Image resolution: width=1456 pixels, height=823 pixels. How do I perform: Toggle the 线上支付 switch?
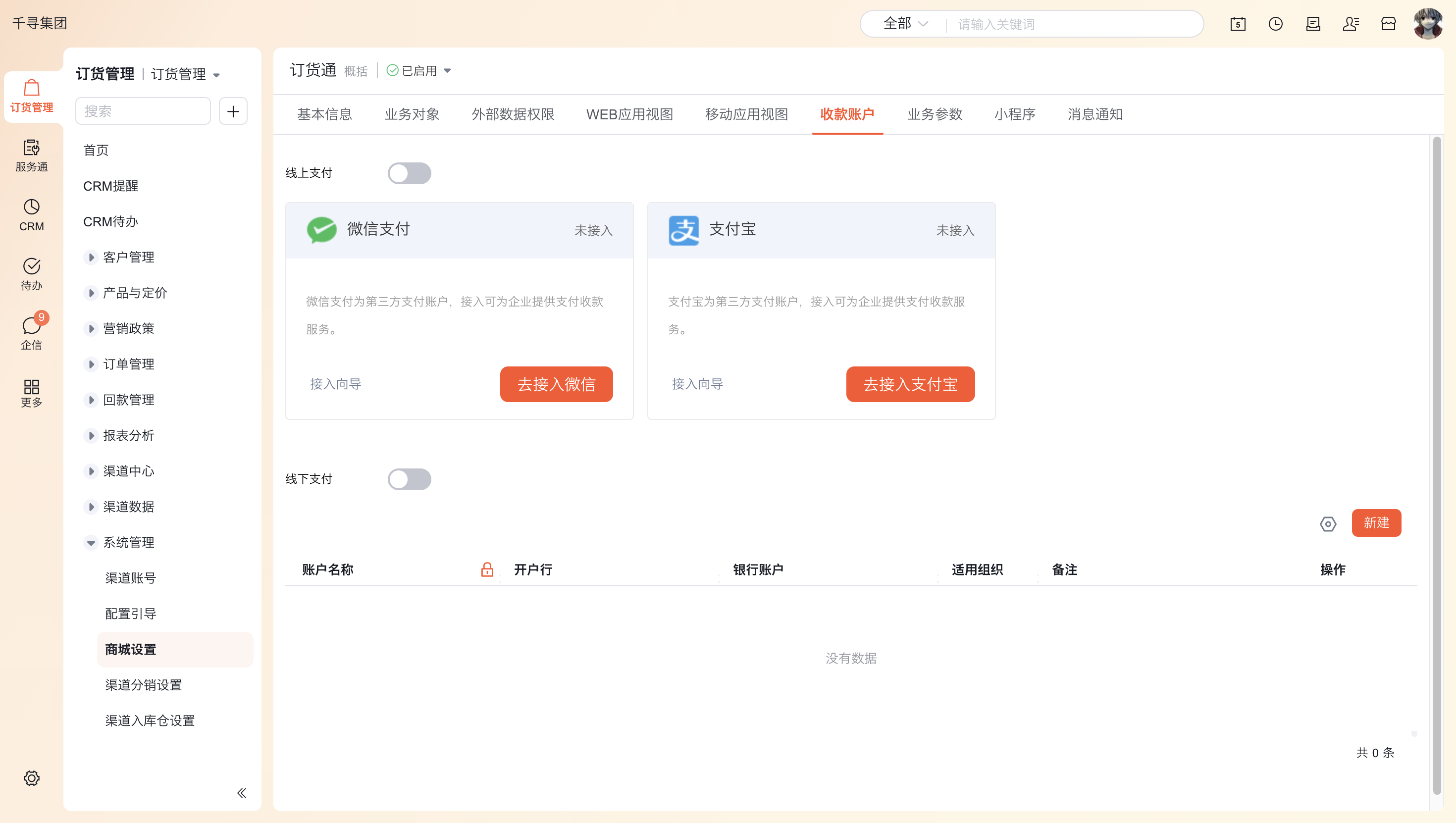coord(409,173)
